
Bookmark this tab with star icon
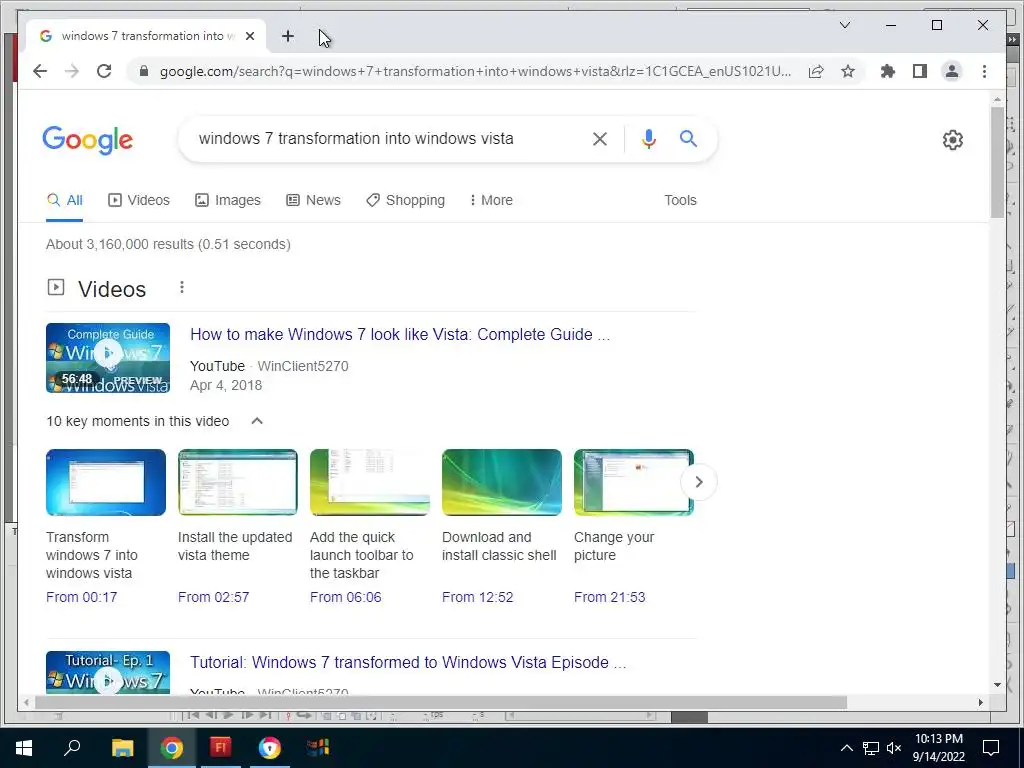click(848, 71)
